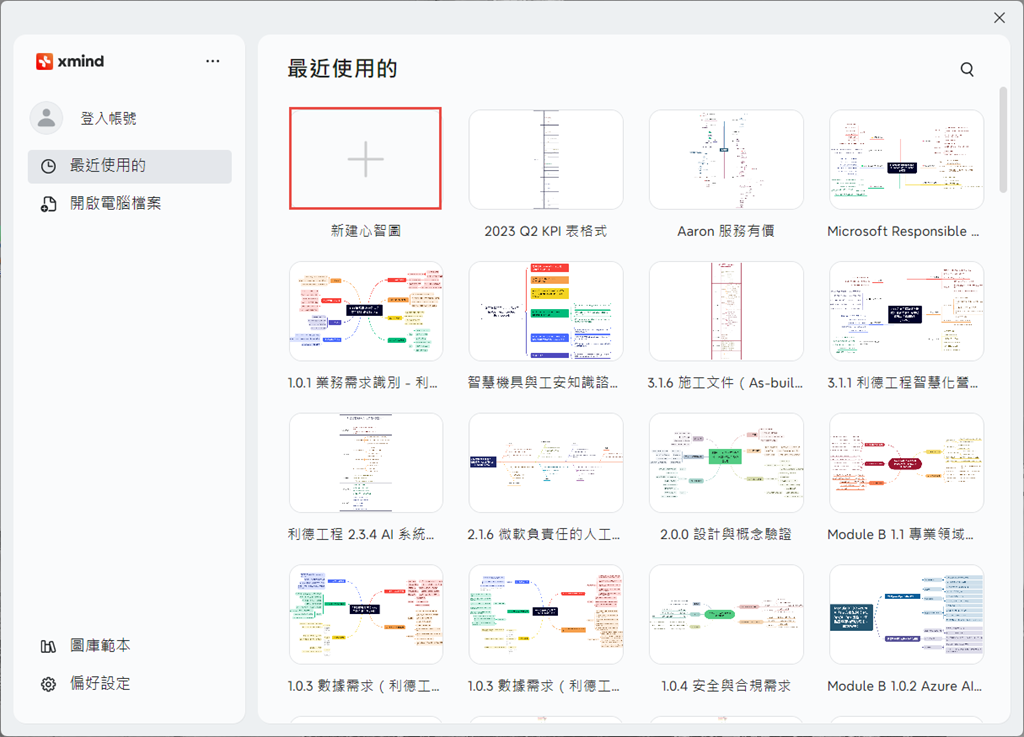Click the clock icon for recent files

[48, 166]
